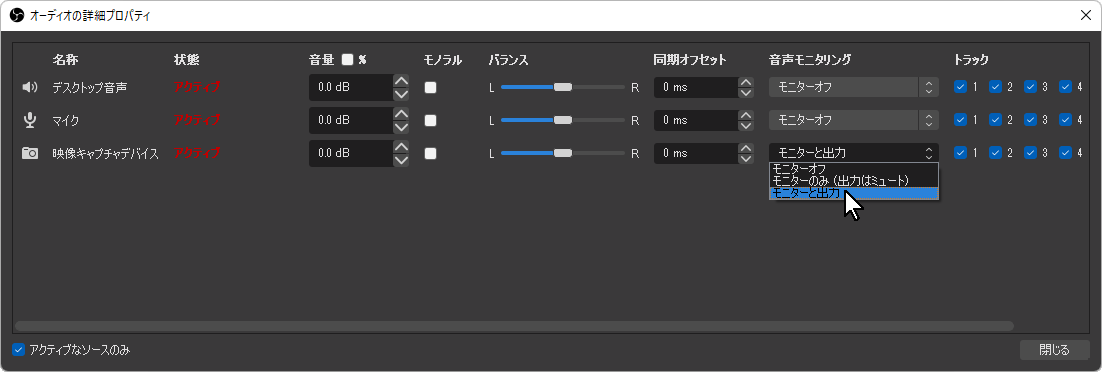Uncheck track 1 for デスクトップ音声
This screenshot has height=372, width=1102.
960,87
